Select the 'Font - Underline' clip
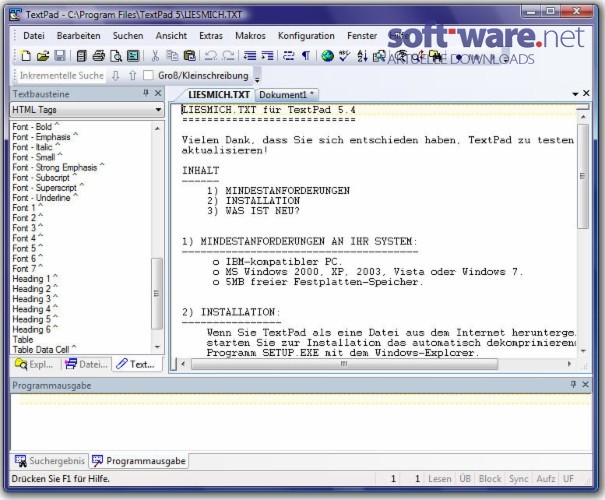Viewport: 605px width, 500px height. point(45,198)
